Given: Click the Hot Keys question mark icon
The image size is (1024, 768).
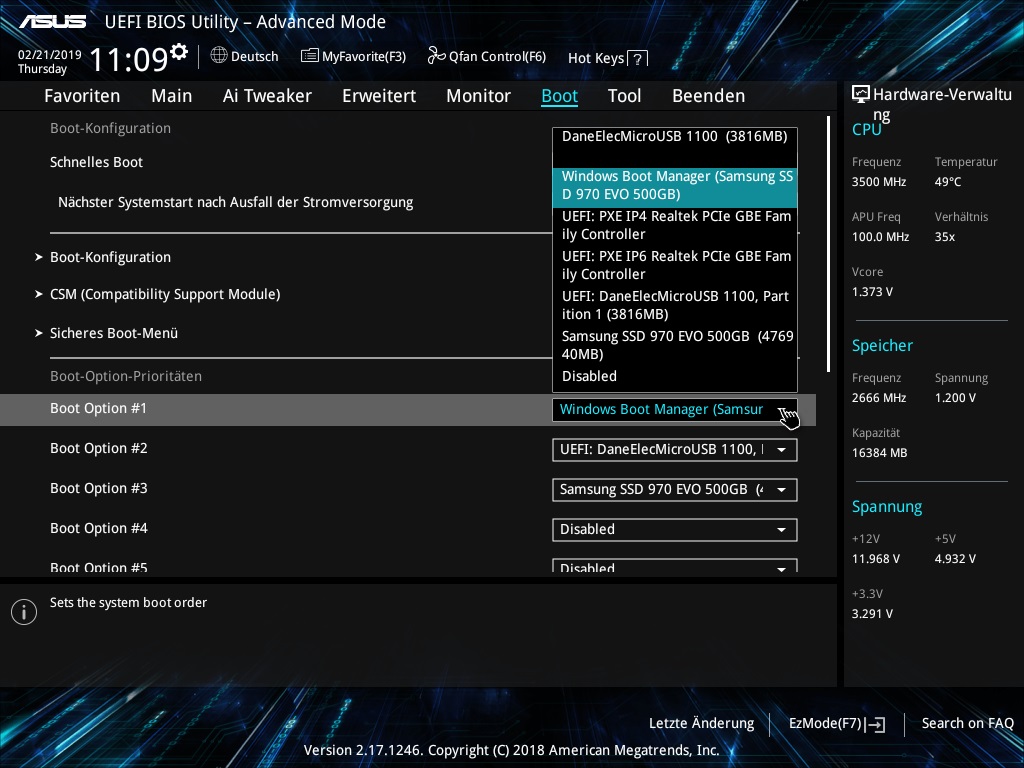Looking at the screenshot, I should [637, 59].
